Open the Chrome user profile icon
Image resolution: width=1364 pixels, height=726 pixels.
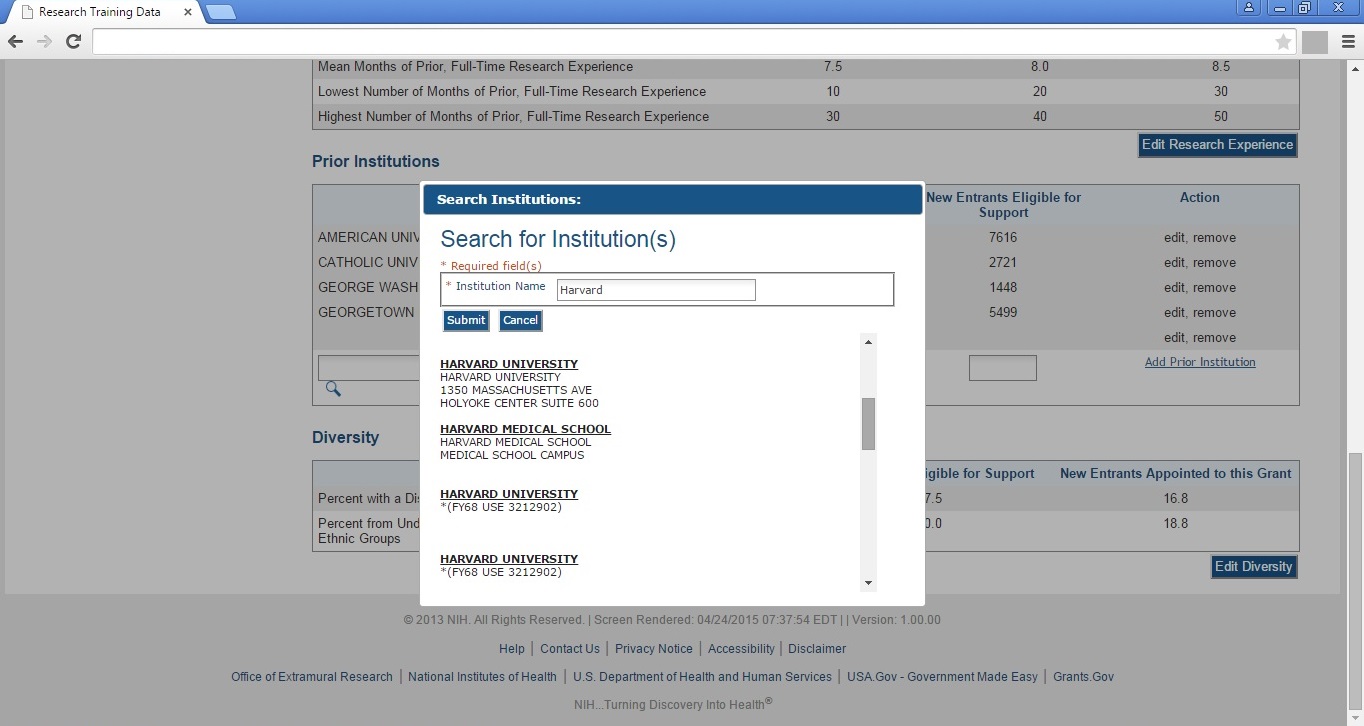pyautogui.click(x=1249, y=8)
